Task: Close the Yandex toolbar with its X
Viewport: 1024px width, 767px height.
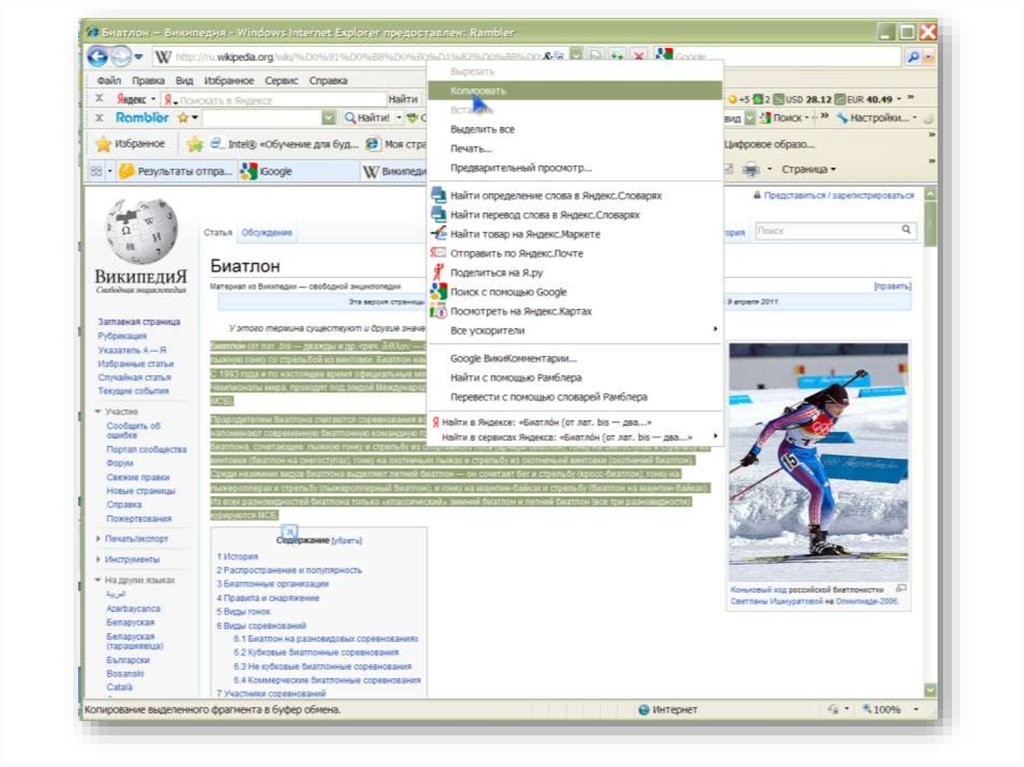Action: click(x=99, y=99)
